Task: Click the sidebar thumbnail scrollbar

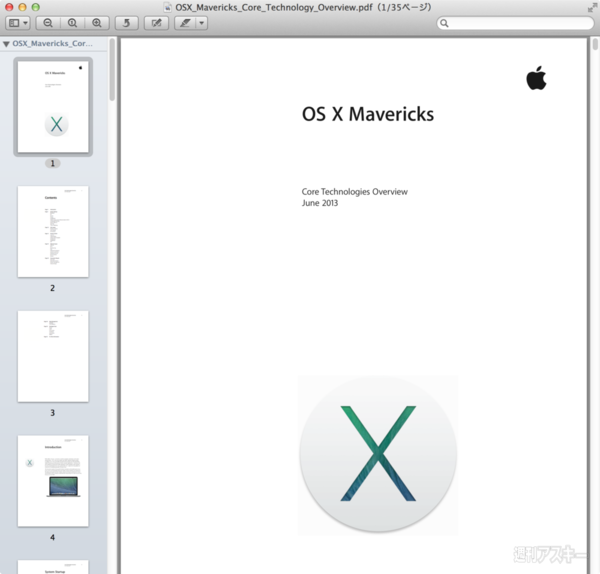Action: click(112, 70)
